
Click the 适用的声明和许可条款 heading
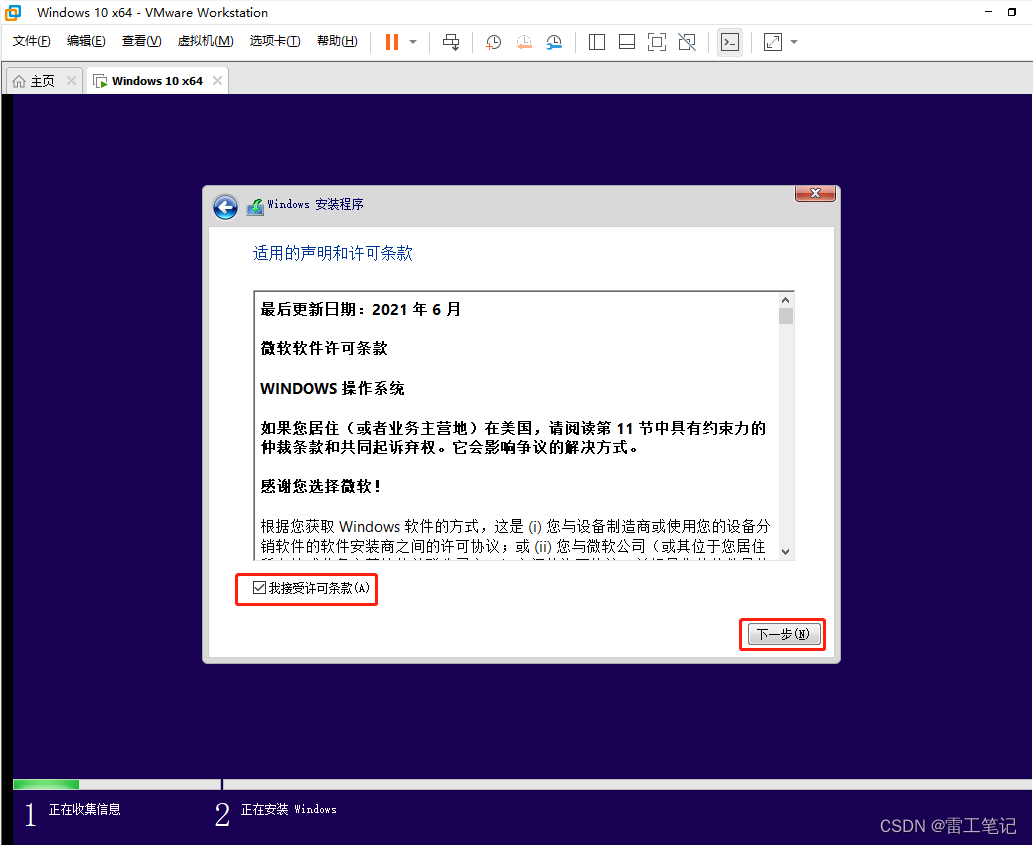[333, 254]
